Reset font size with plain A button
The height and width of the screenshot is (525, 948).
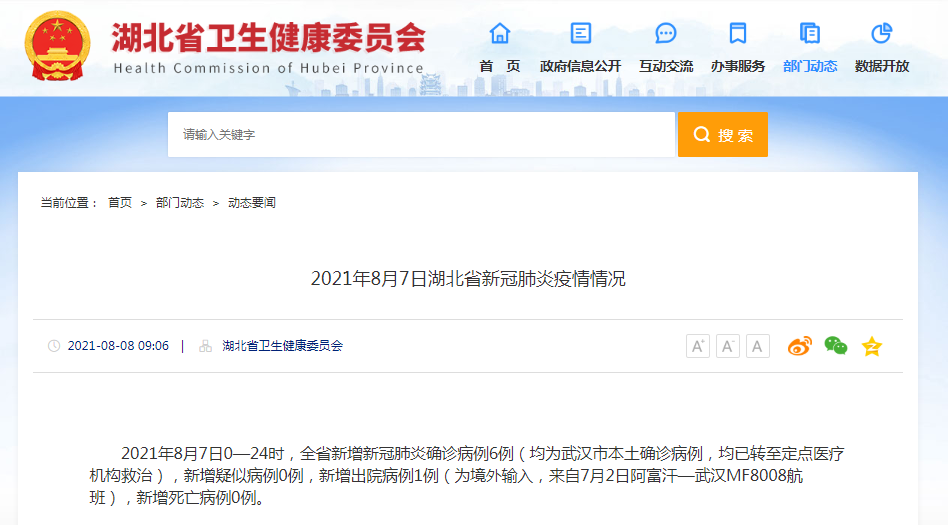click(x=758, y=346)
